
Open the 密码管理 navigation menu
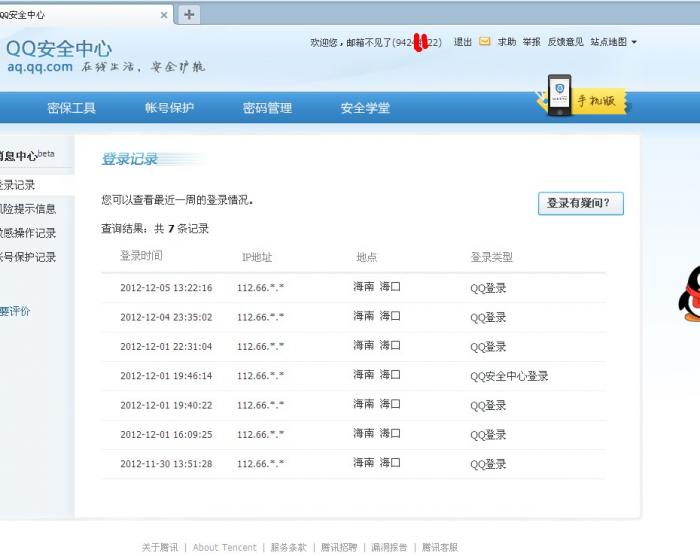point(267,108)
